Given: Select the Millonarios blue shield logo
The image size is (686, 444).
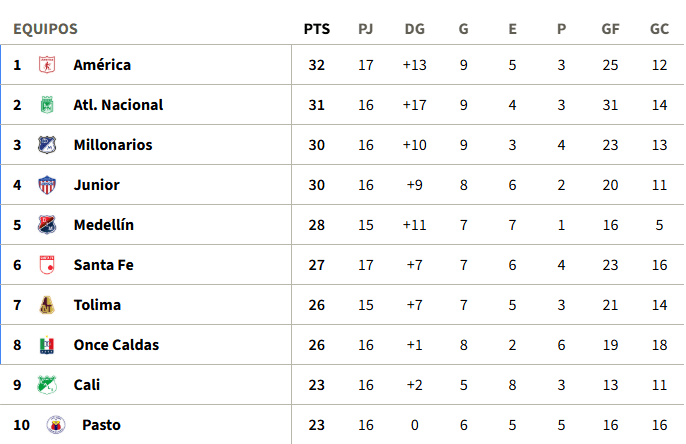Looking at the screenshot, I should coord(47,145).
